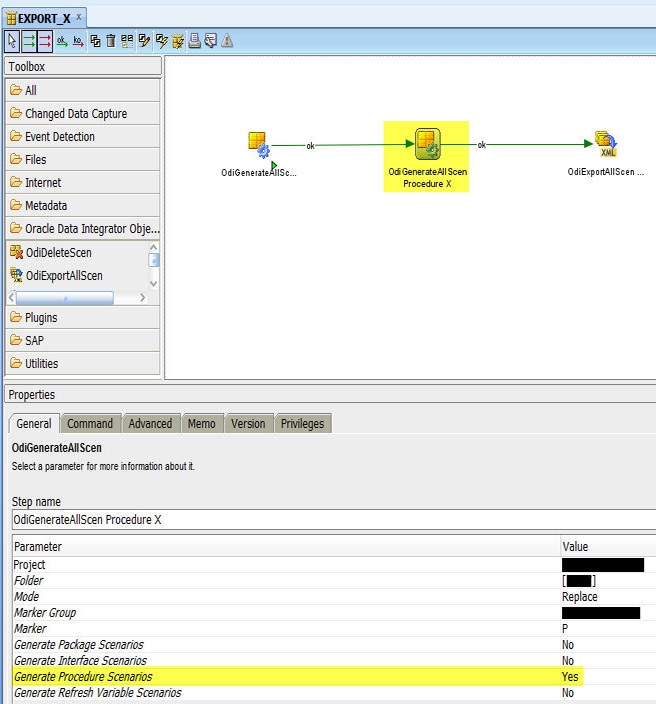Image resolution: width=656 pixels, height=704 pixels.
Task: Click the printer icon in toolbar
Action: tap(194, 41)
